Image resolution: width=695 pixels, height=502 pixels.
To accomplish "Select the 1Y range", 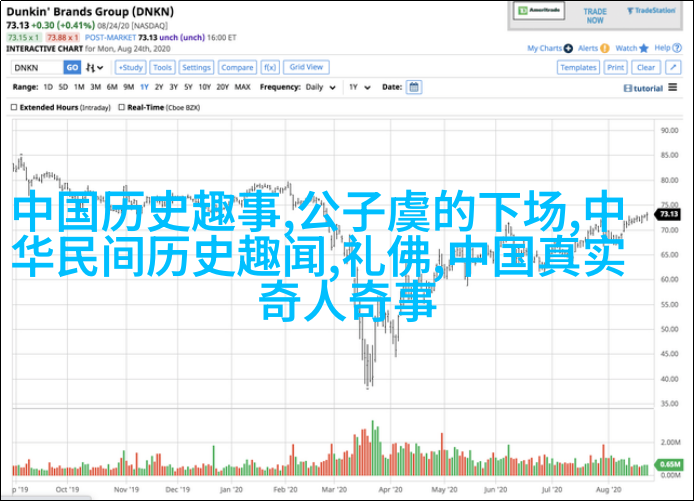I will pyautogui.click(x=144, y=87).
